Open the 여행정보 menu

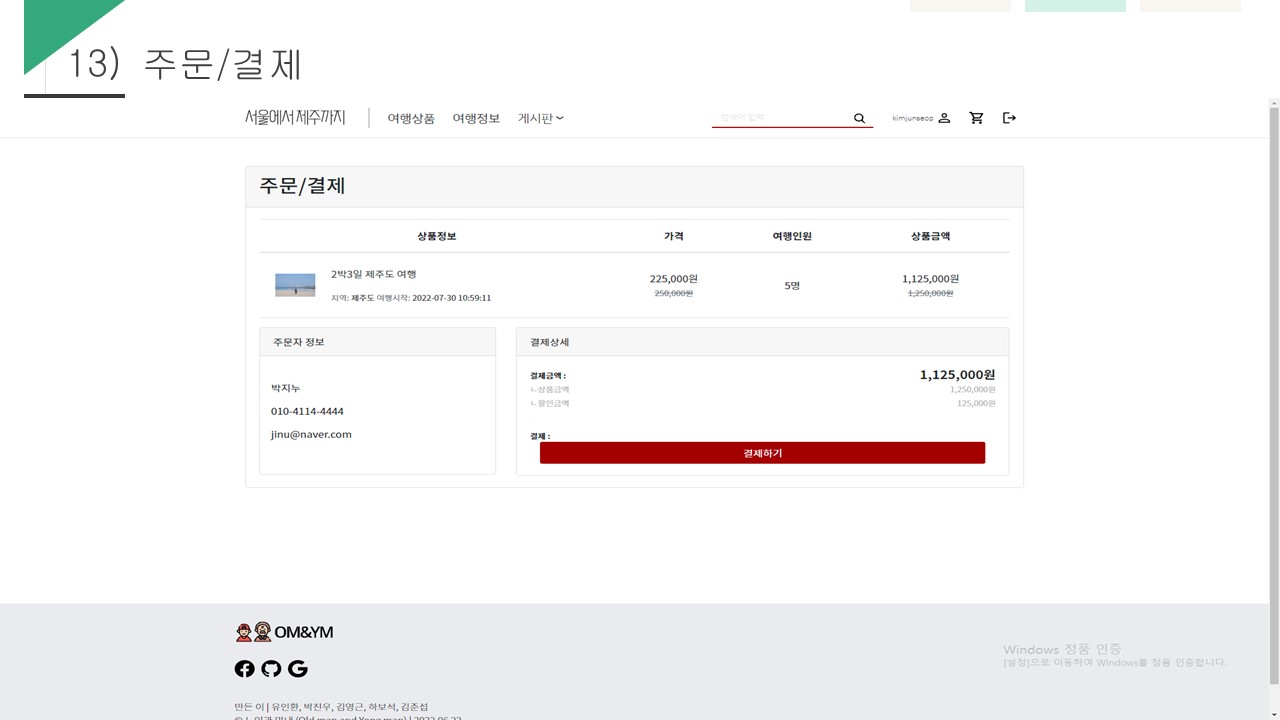pyautogui.click(x=476, y=118)
